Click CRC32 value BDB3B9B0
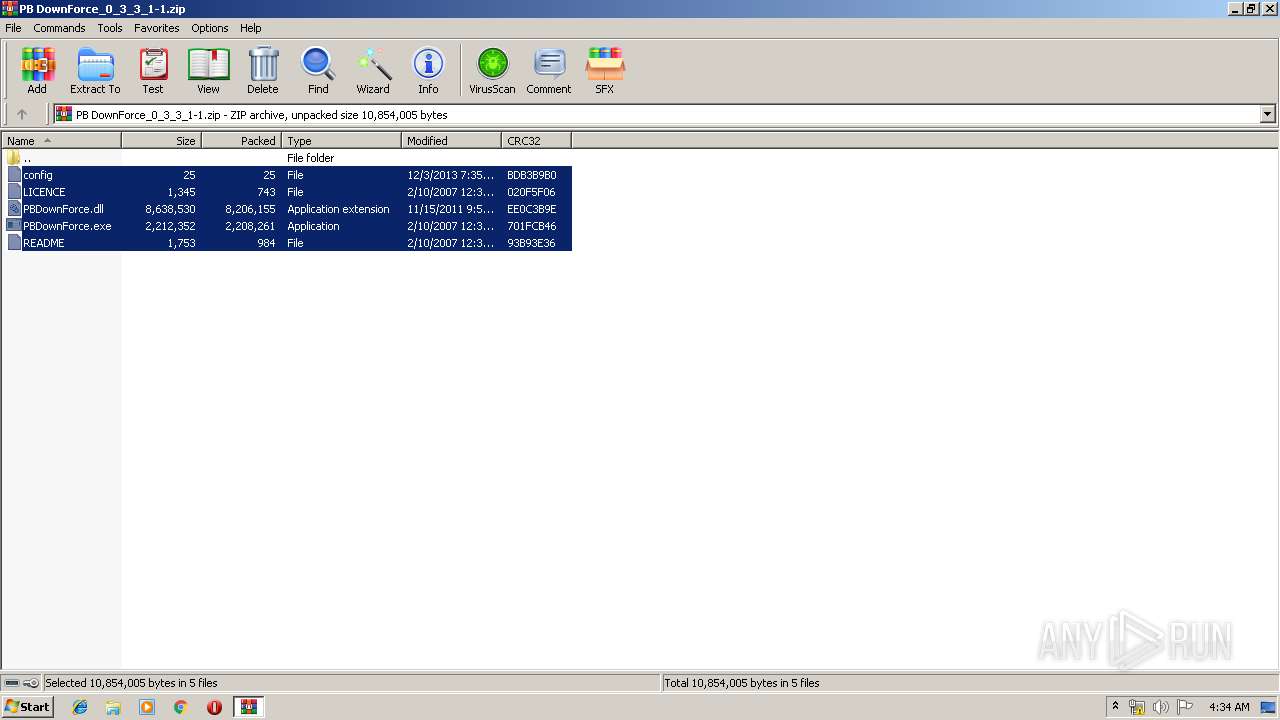 pos(532,175)
